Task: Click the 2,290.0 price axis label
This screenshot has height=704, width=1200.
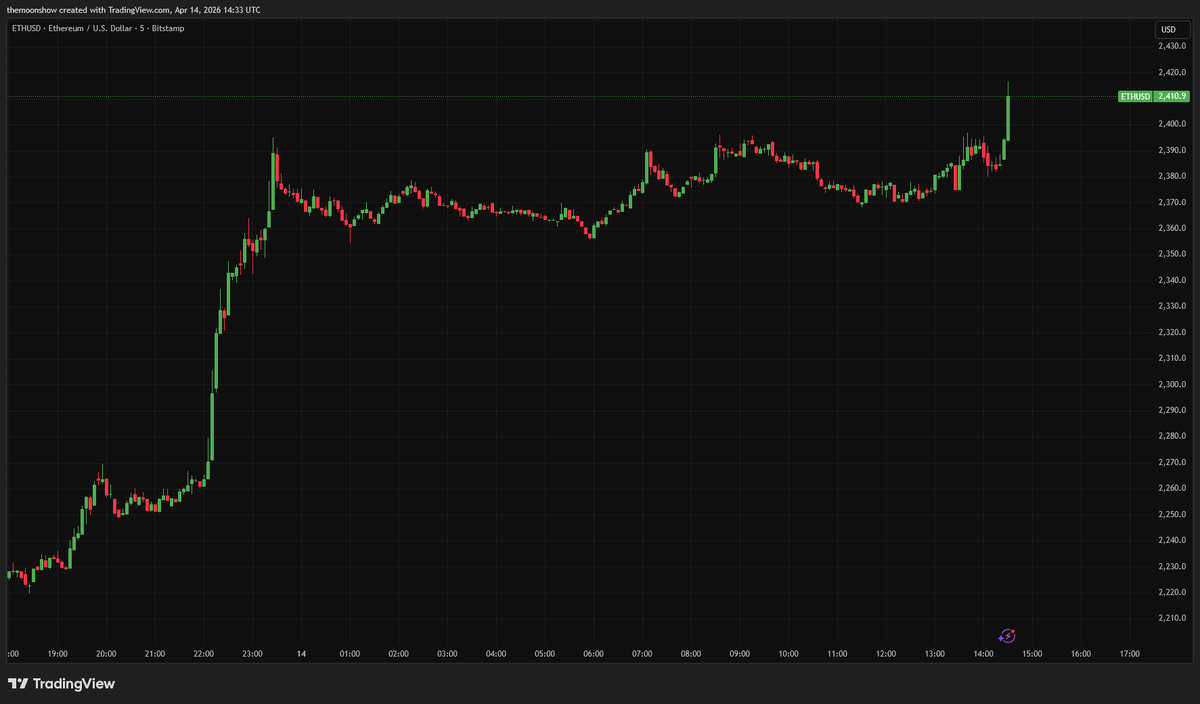Action: coord(1172,410)
